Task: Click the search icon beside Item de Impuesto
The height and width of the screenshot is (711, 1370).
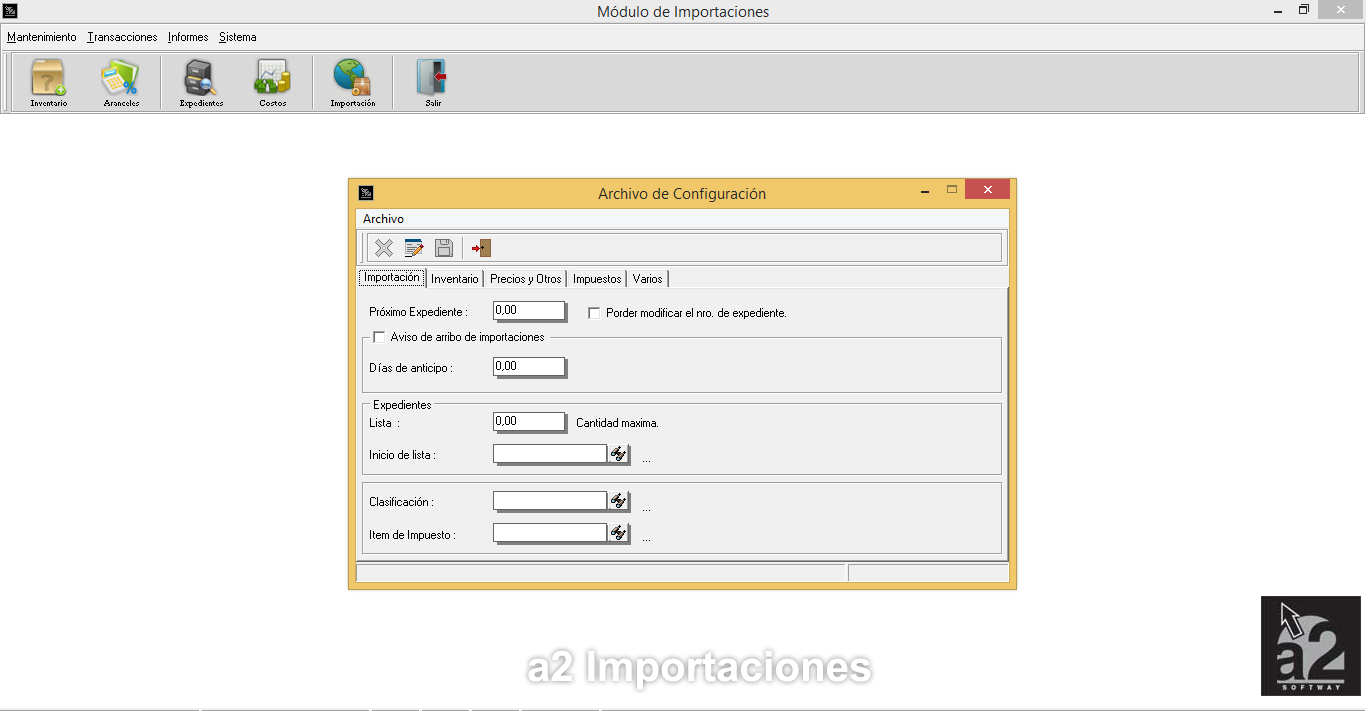Action: click(x=619, y=533)
